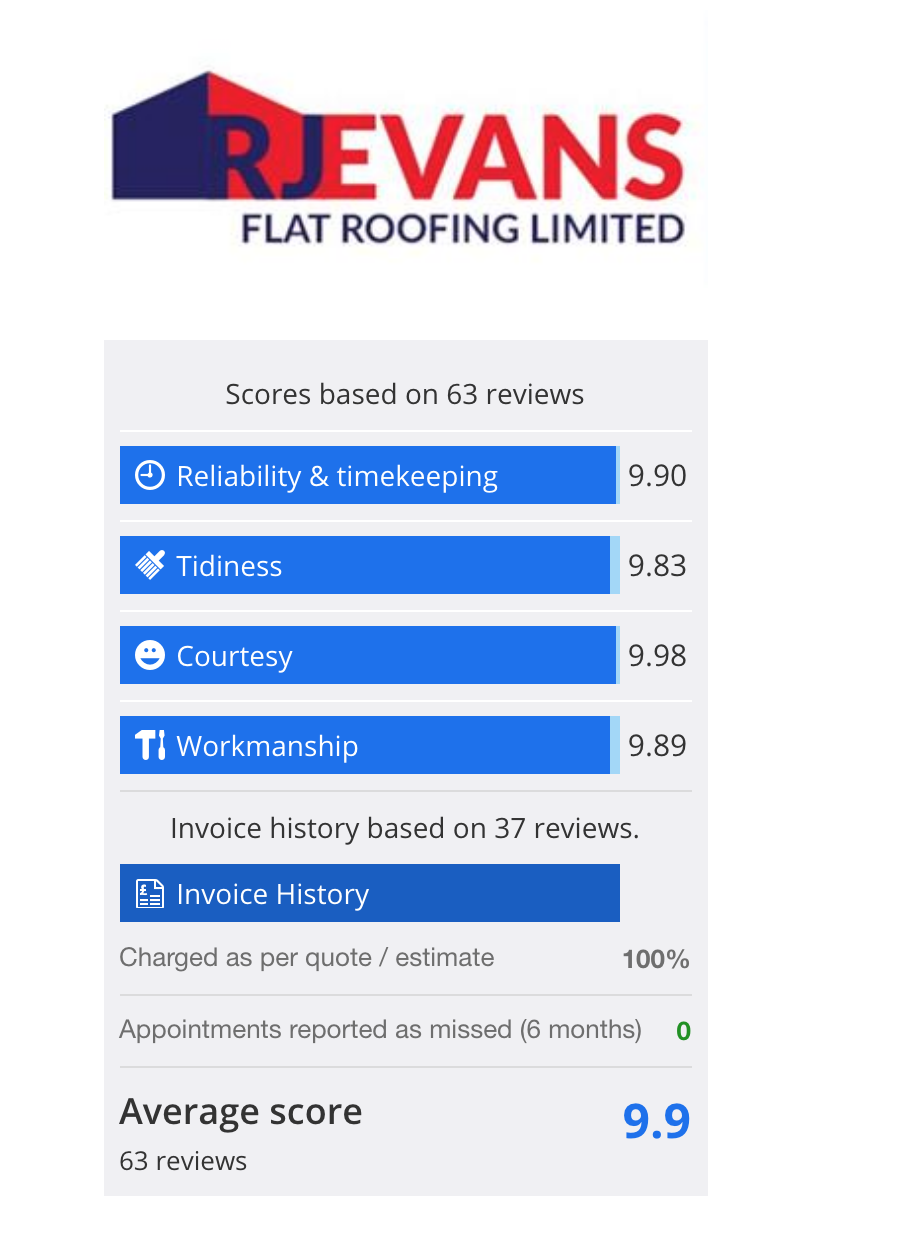The height and width of the screenshot is (1244, 908).
Task: Click the 9.90 reliability score value
Action: coord(657,476)
